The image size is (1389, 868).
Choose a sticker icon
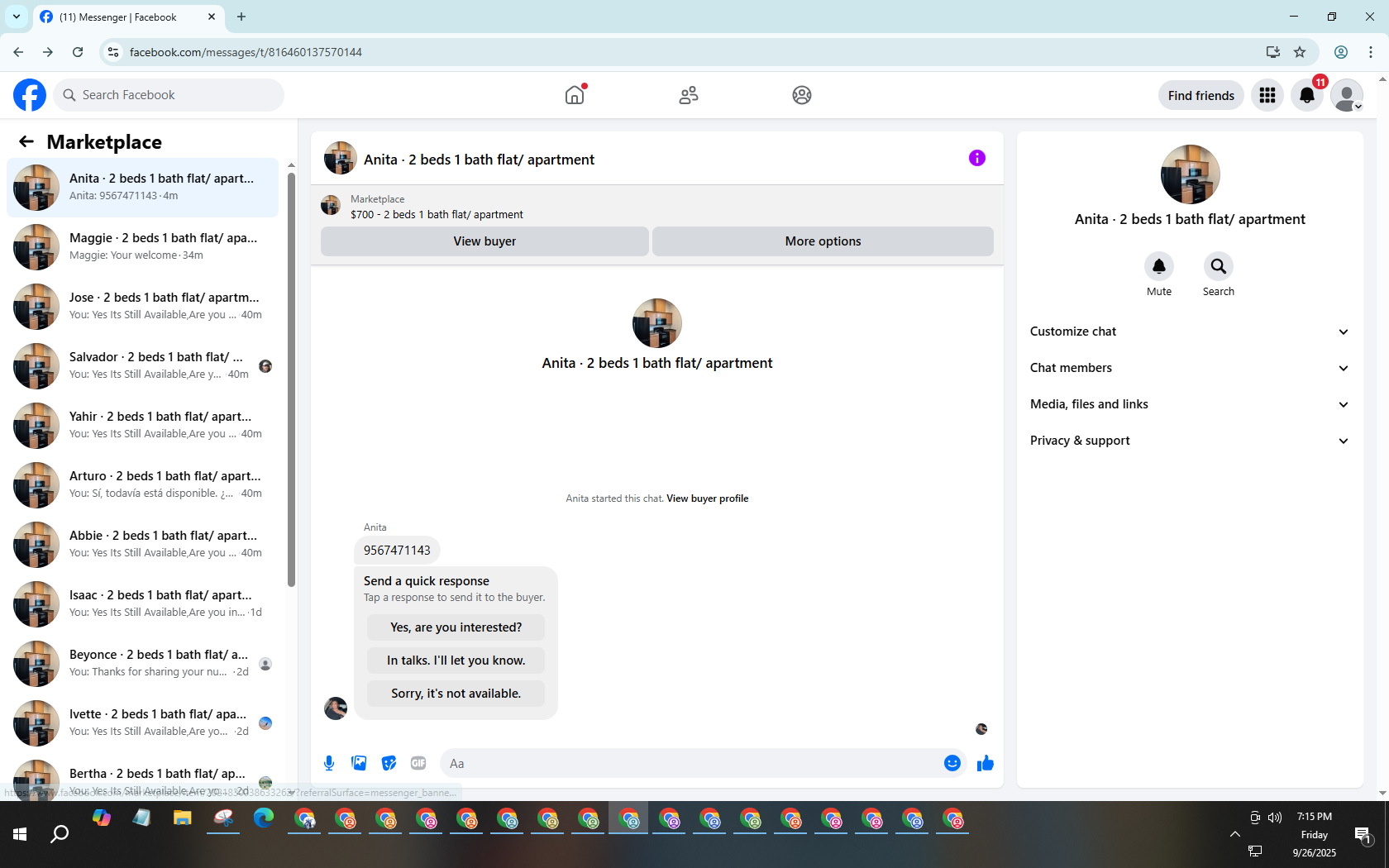point(389,763)
